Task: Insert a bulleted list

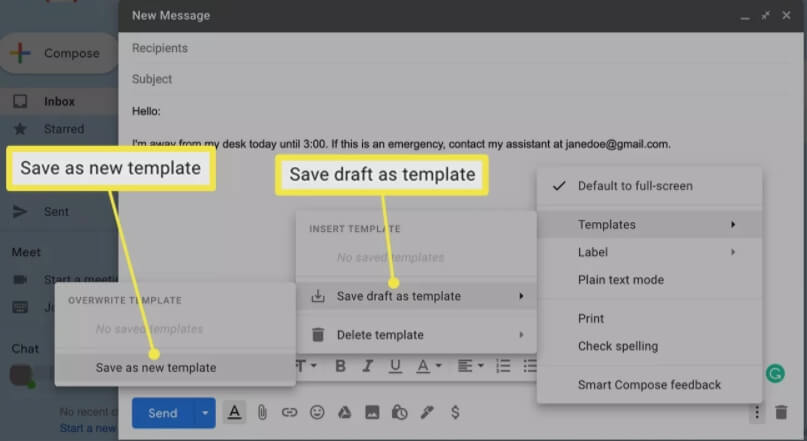Action: point(530,366)
